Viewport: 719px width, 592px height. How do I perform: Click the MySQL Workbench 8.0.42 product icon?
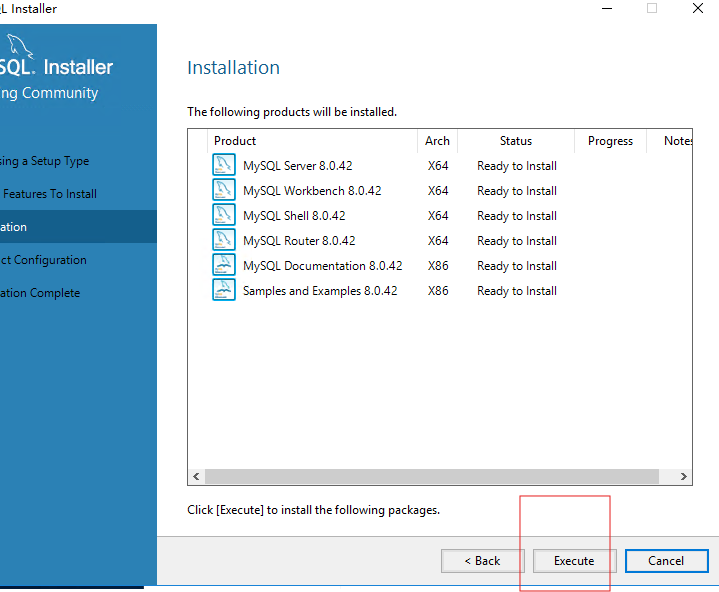click(x=224, y=190)
